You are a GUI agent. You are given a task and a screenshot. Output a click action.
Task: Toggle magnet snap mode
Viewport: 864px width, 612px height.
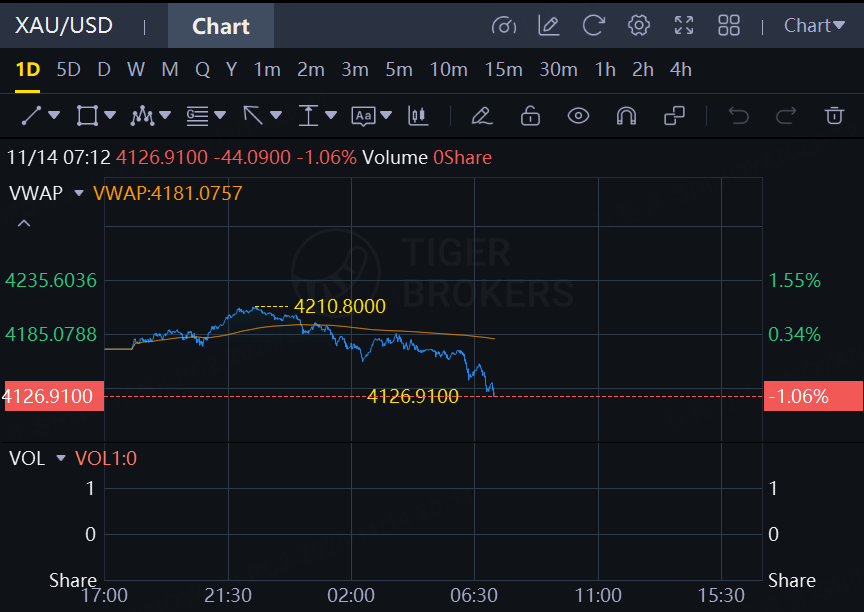[627, 116]
